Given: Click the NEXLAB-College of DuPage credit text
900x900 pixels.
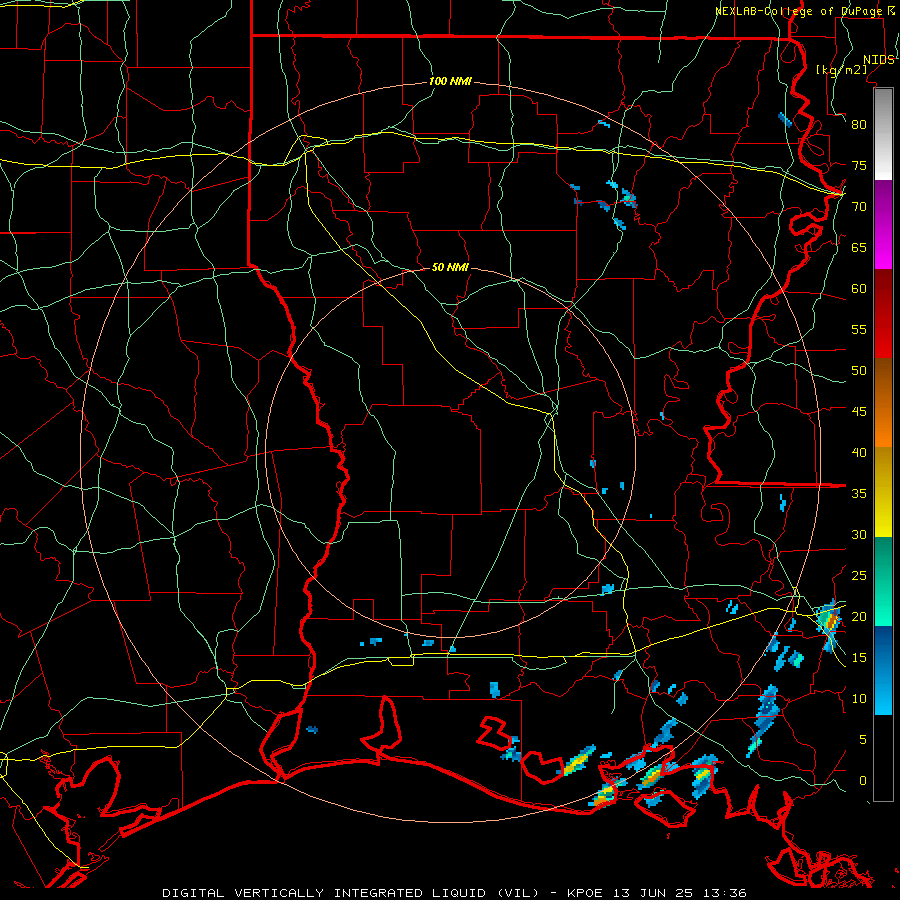Looking at the screenshot, I should 800,11.
